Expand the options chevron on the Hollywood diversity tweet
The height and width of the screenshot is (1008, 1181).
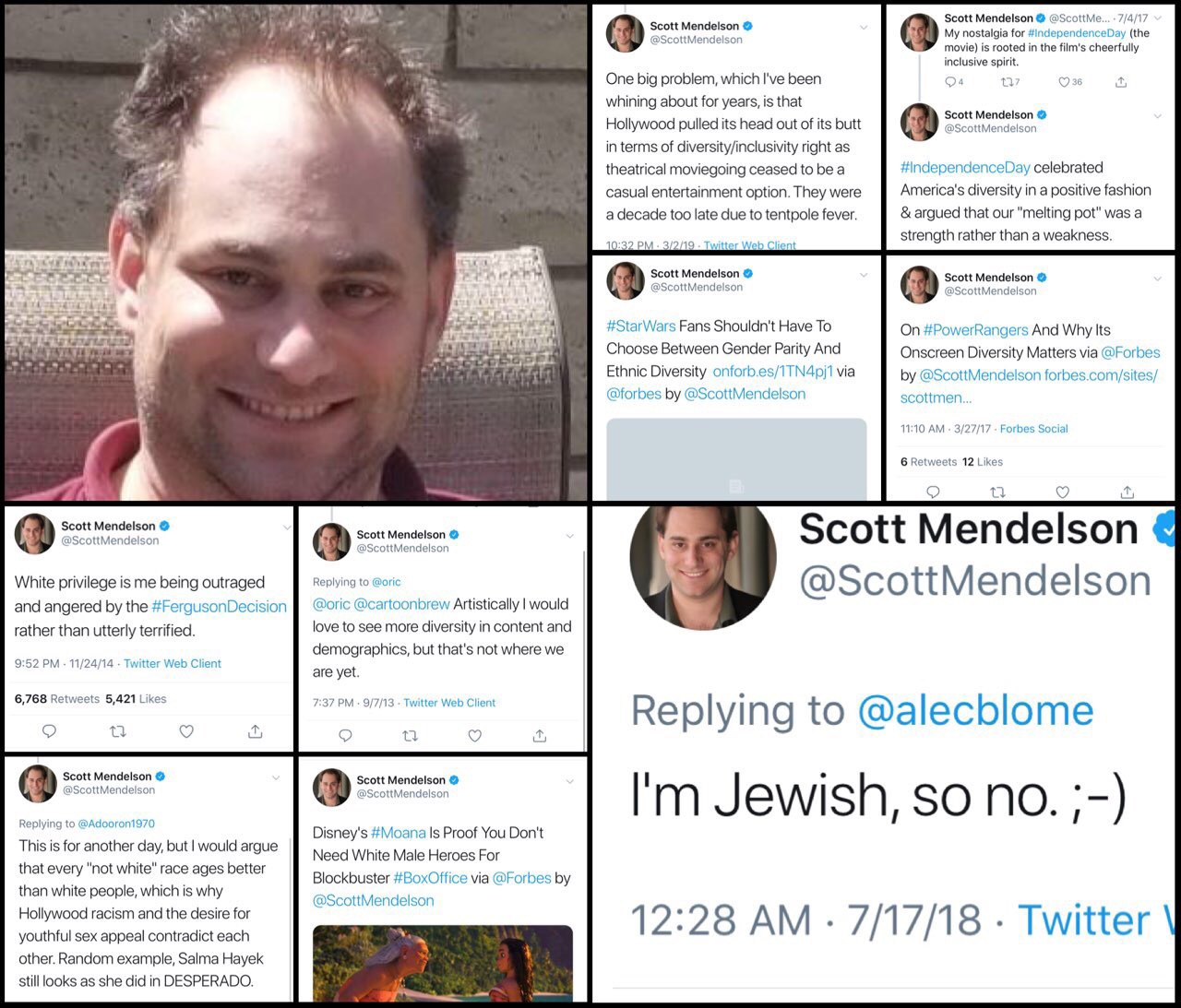(x=864, y=28)
